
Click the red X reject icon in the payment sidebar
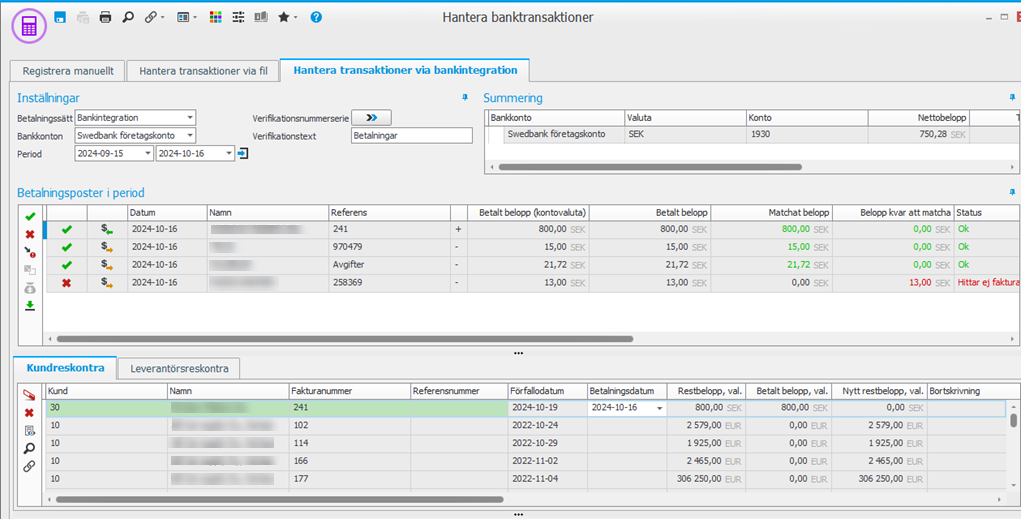(x=30, y=234)
